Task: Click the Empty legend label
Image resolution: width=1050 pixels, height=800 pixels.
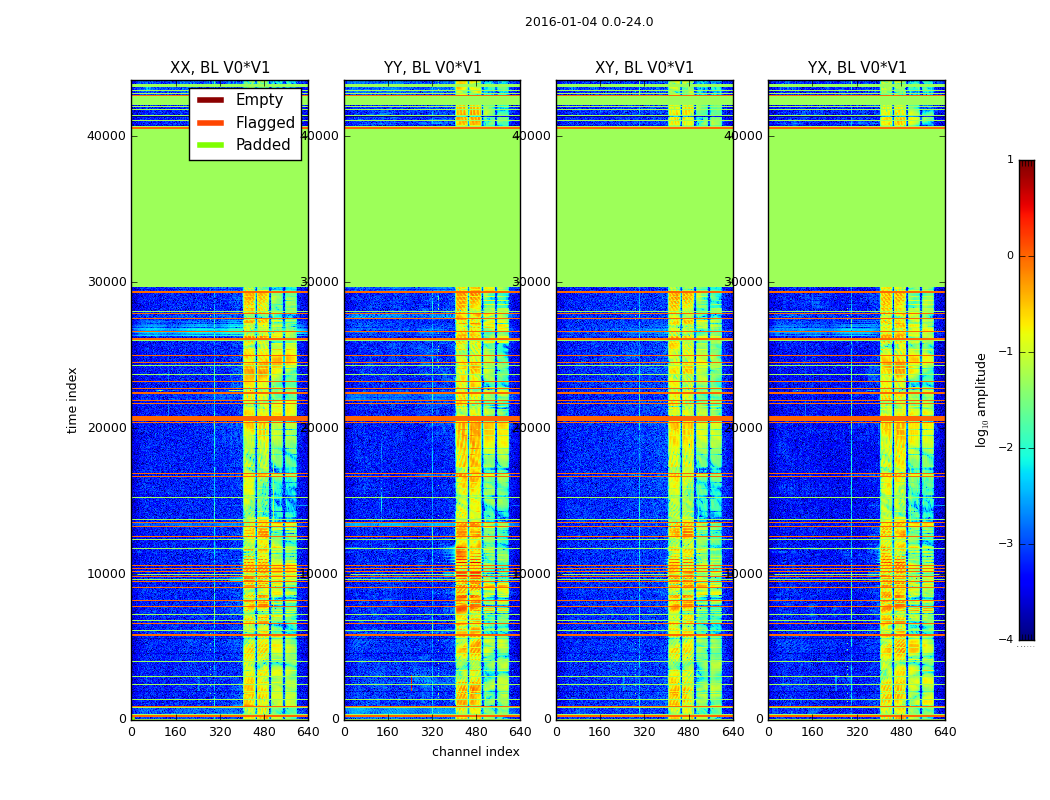Action: (259, 100)
